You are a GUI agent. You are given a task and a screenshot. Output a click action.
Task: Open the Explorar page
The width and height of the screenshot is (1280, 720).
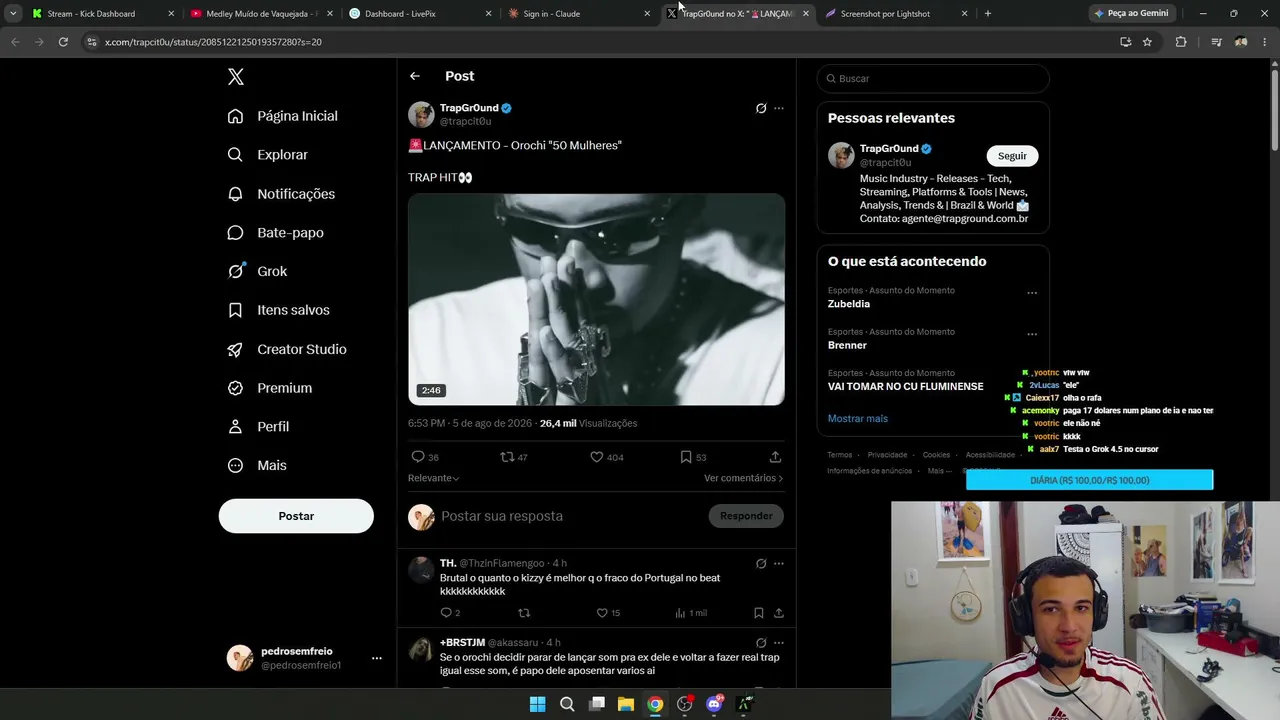[268, 155]
